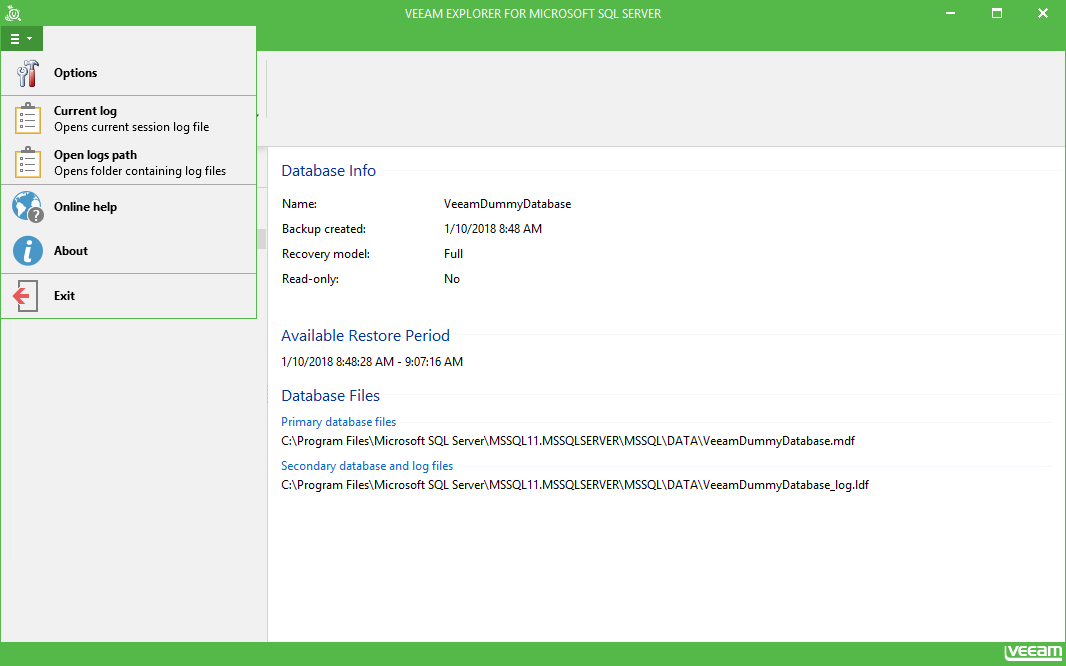
Task: Click the Read-only value No
Action: (x=452, y=279)
